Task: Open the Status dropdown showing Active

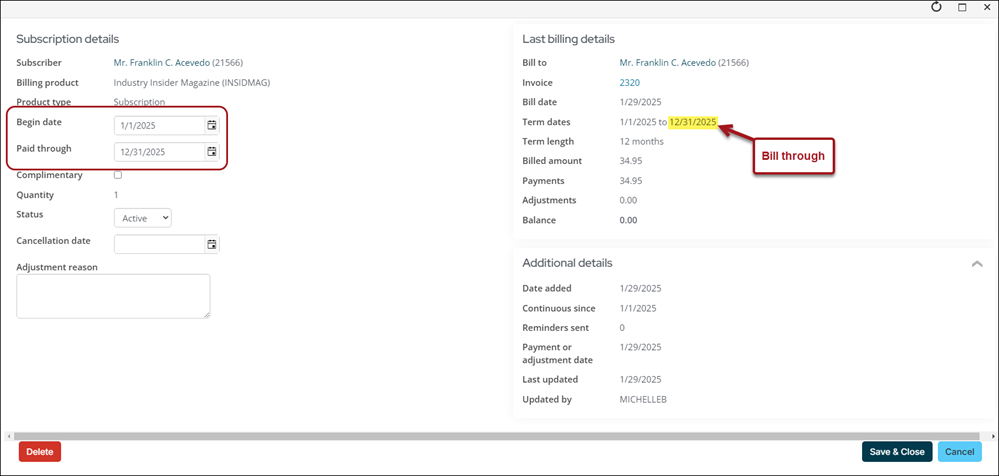Action: 142,218
